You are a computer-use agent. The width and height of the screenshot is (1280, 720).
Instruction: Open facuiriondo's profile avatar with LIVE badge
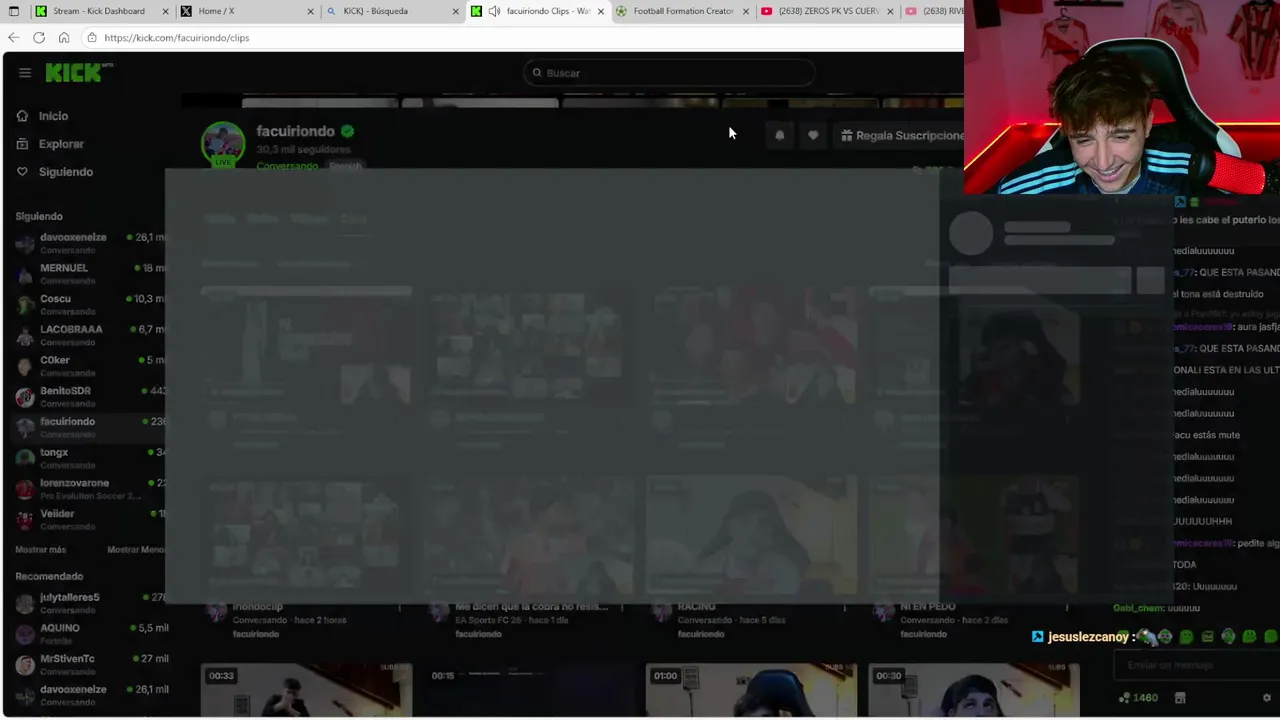(222, 144)
